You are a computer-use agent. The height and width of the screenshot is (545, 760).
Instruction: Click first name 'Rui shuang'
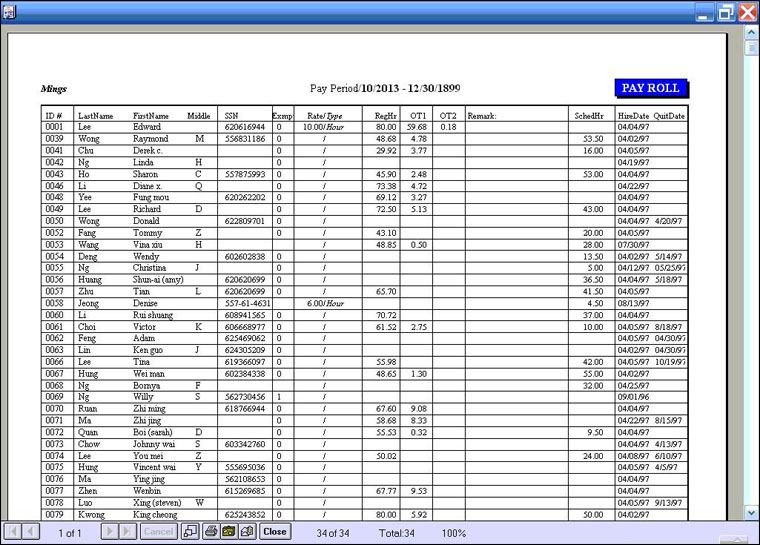[153, 315]
